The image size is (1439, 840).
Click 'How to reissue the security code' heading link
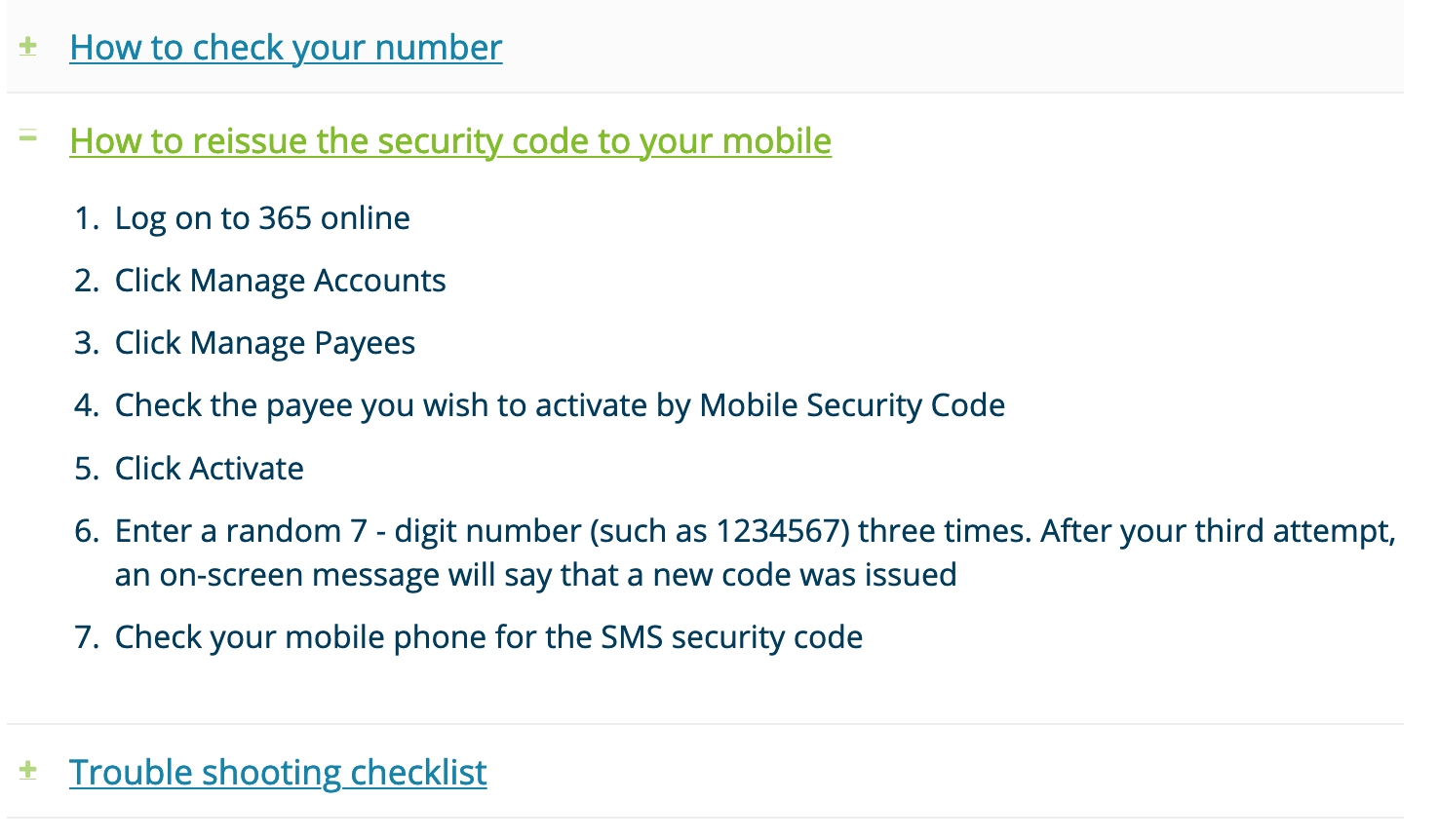coord(450,141)
